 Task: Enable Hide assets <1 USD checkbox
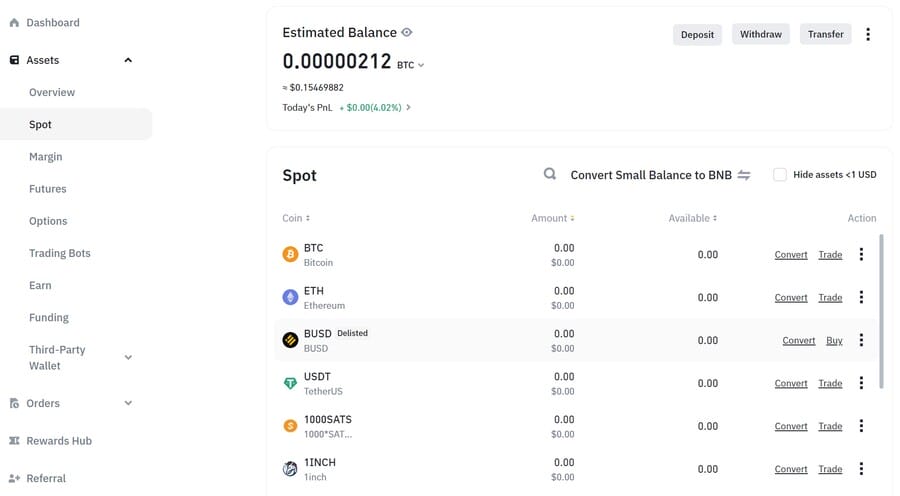click(779, 175)
